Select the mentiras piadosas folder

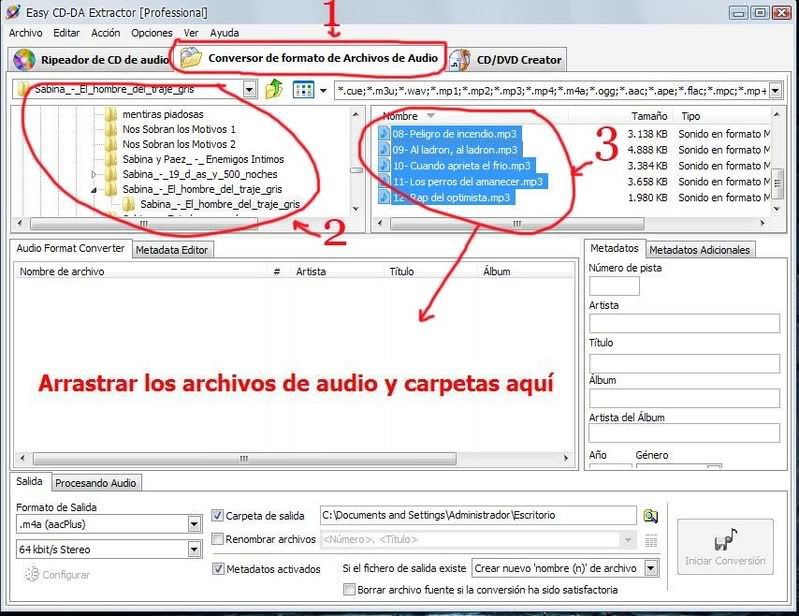click(x=163, y=114)
